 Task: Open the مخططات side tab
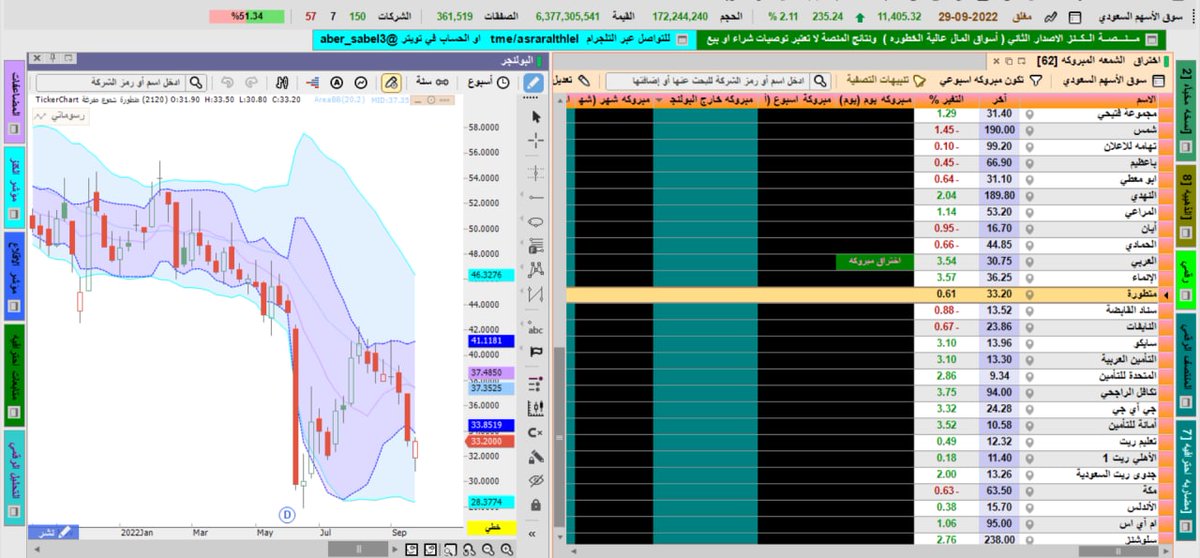(14, 100)
